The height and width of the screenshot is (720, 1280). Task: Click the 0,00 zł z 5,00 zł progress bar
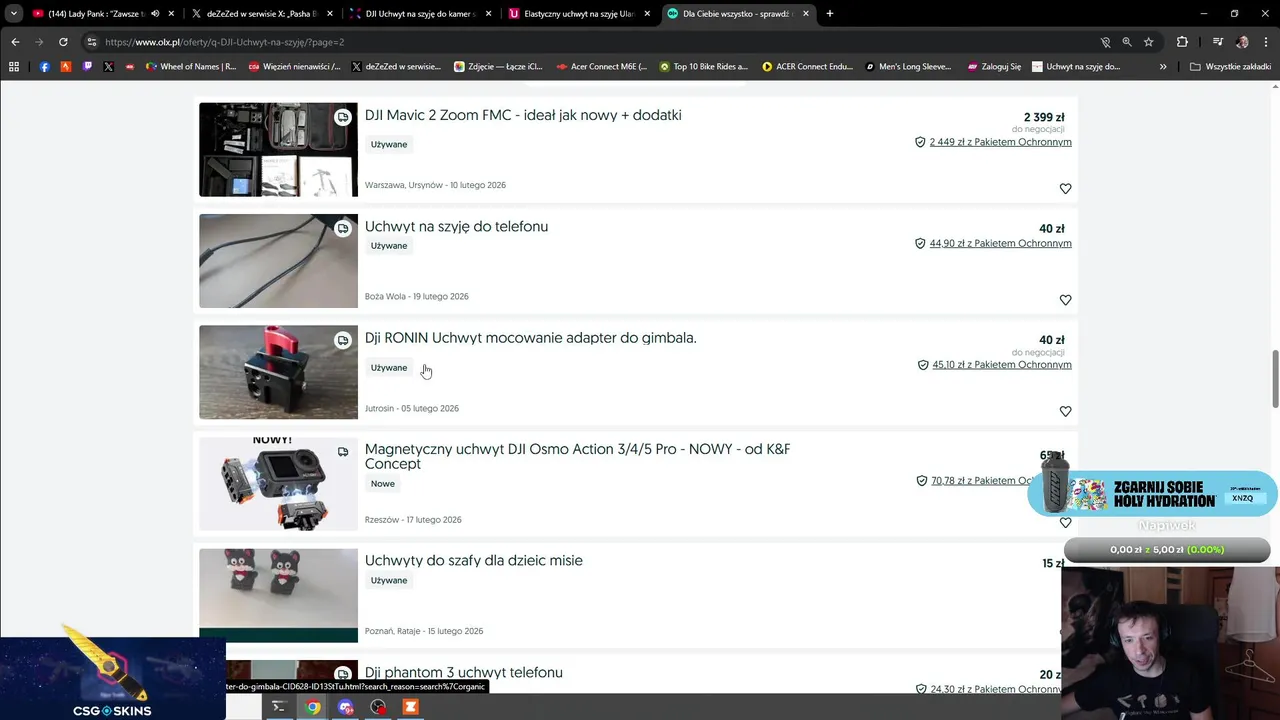click(1167, 550)
